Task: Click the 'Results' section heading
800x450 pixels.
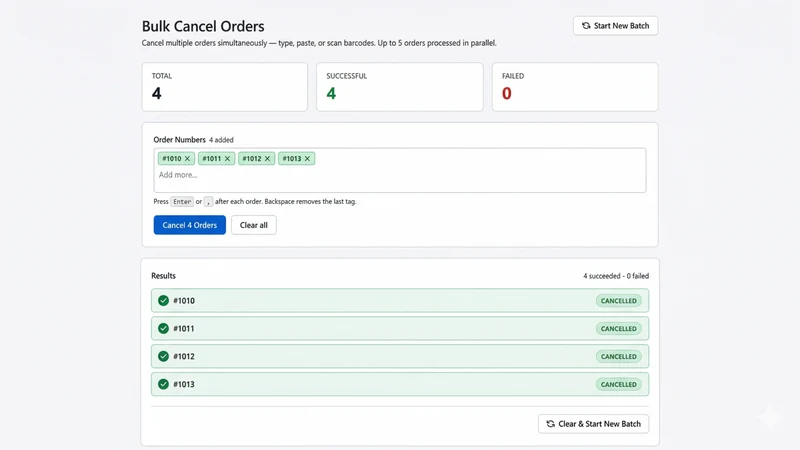Action: click(x=163, y=276)
